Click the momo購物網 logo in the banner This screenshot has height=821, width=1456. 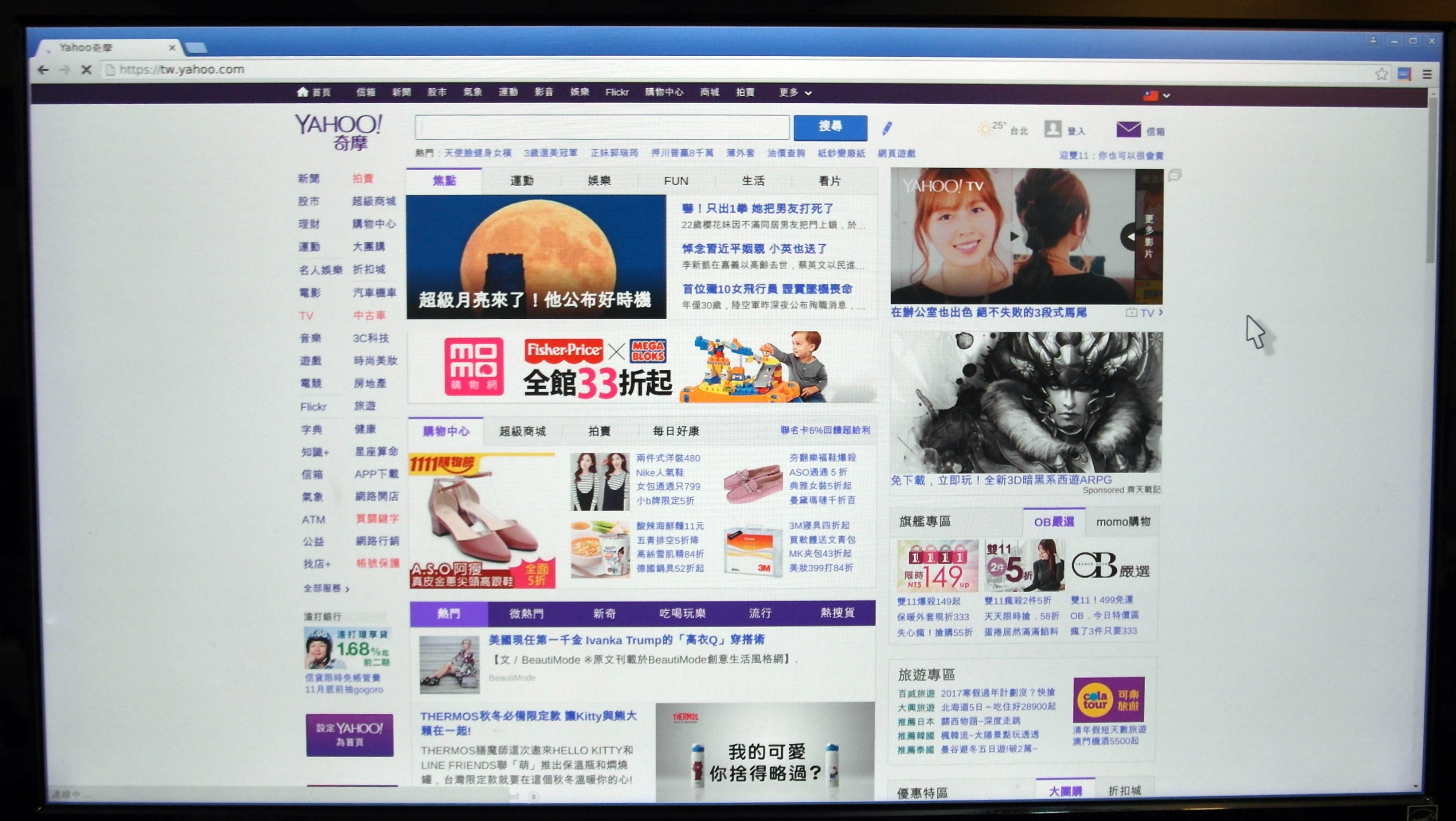pyautogui.click(x=474, y=367)
